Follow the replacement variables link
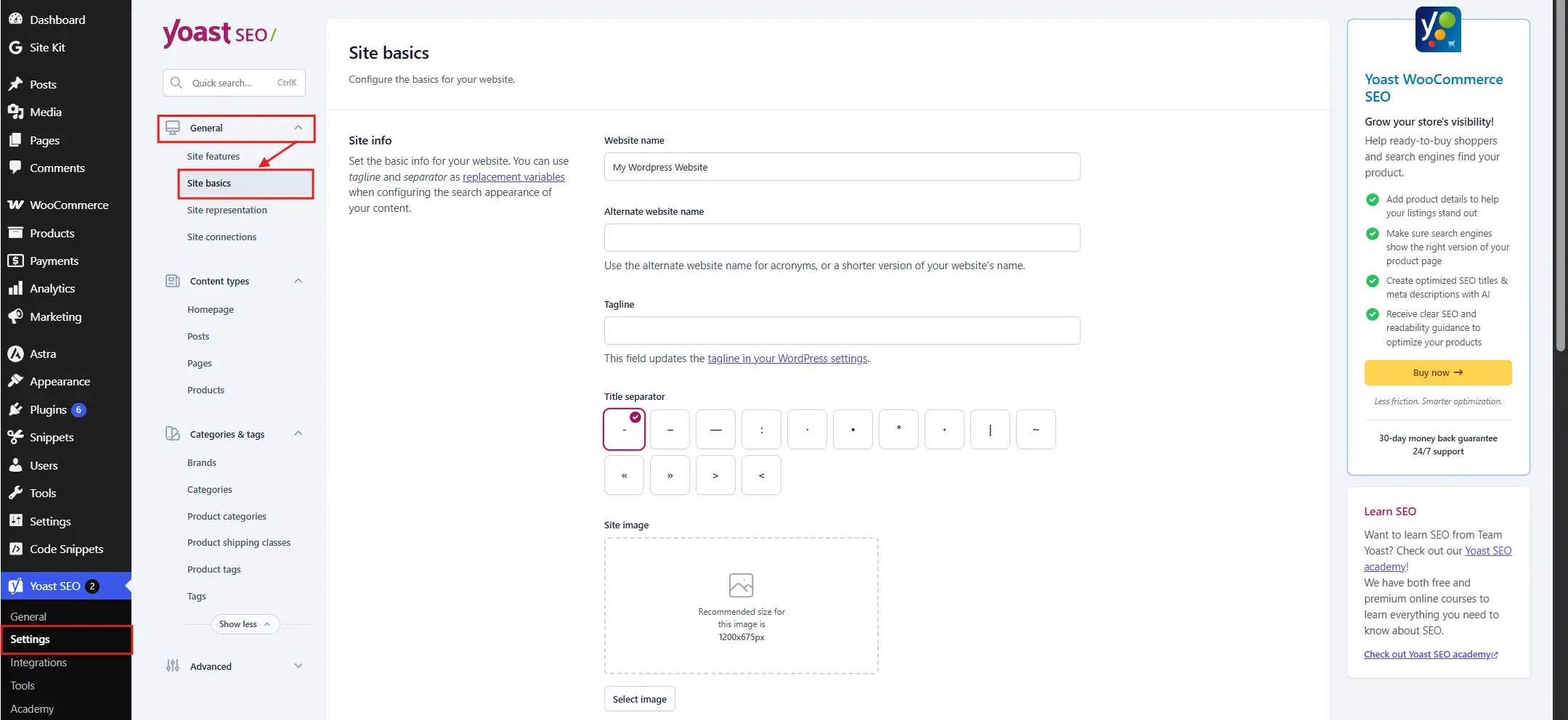1568x720 pixels. pos(513,177)
